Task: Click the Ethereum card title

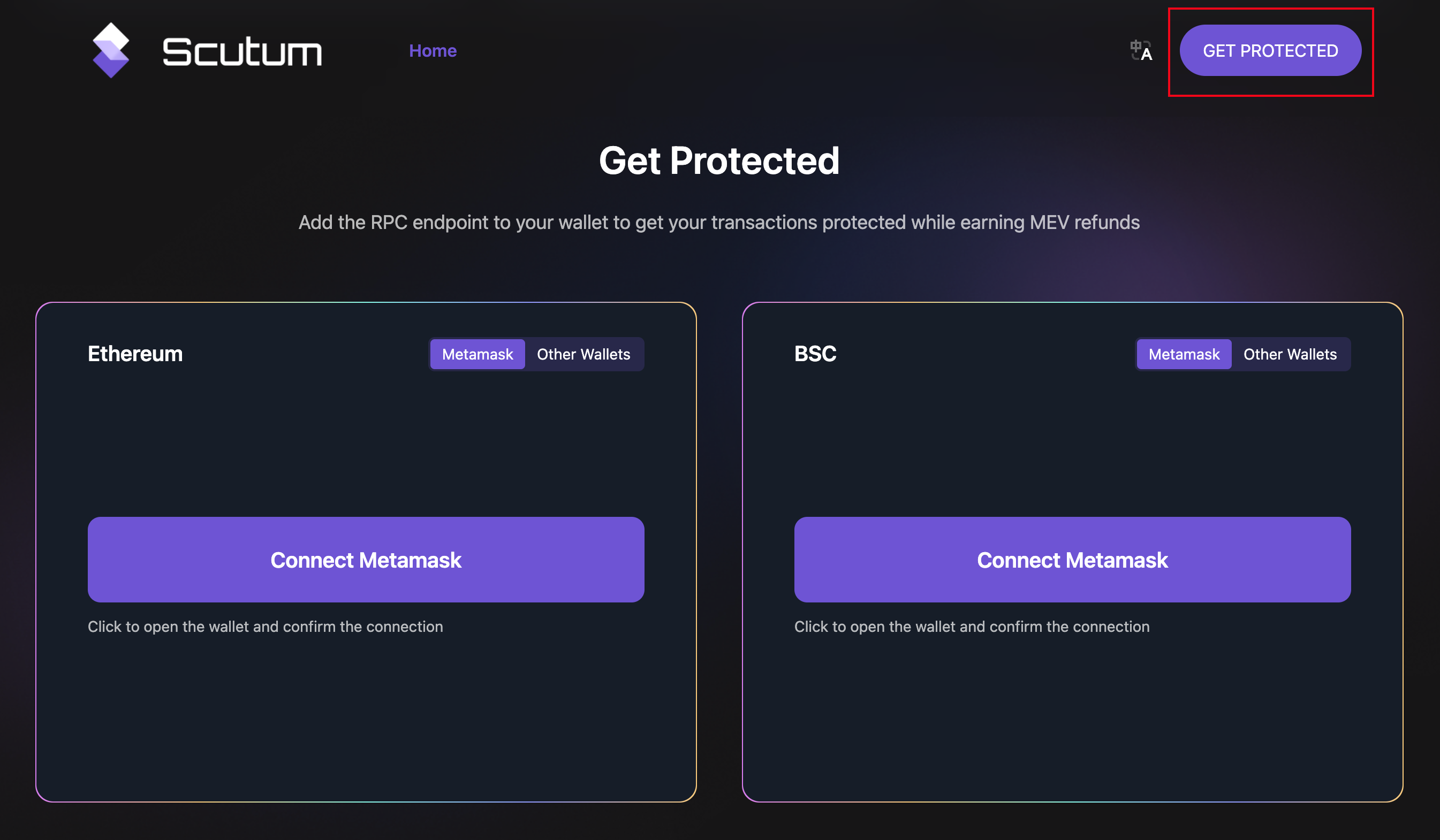Action: tap(135, 354)
